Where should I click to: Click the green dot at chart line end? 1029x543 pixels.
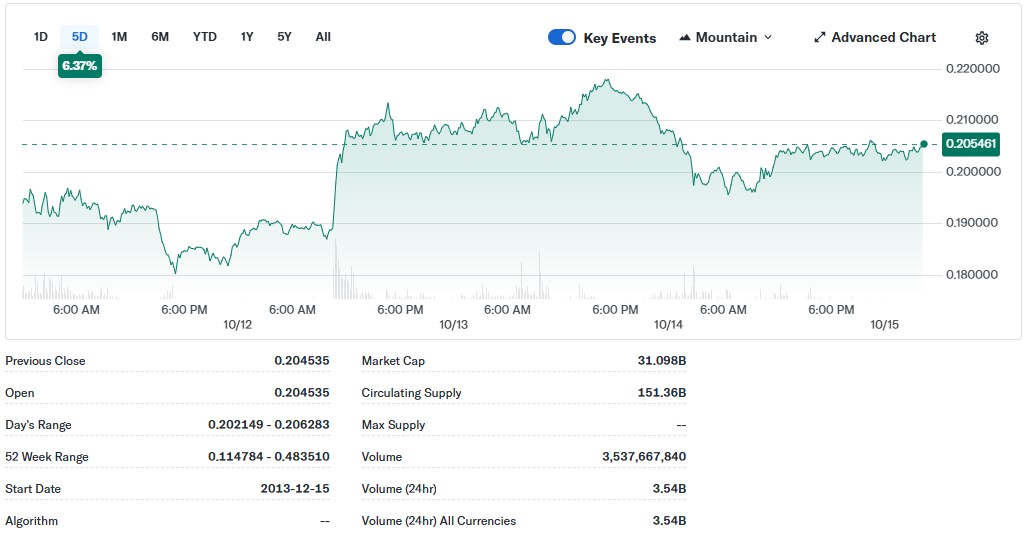(x=923, y=144)
